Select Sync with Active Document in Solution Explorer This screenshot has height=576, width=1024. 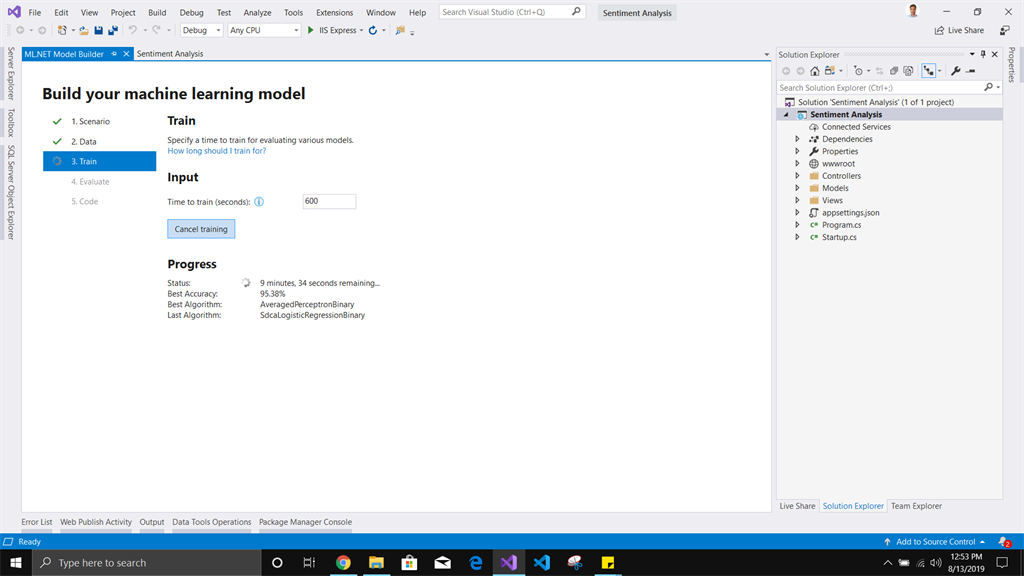point(879,71)
